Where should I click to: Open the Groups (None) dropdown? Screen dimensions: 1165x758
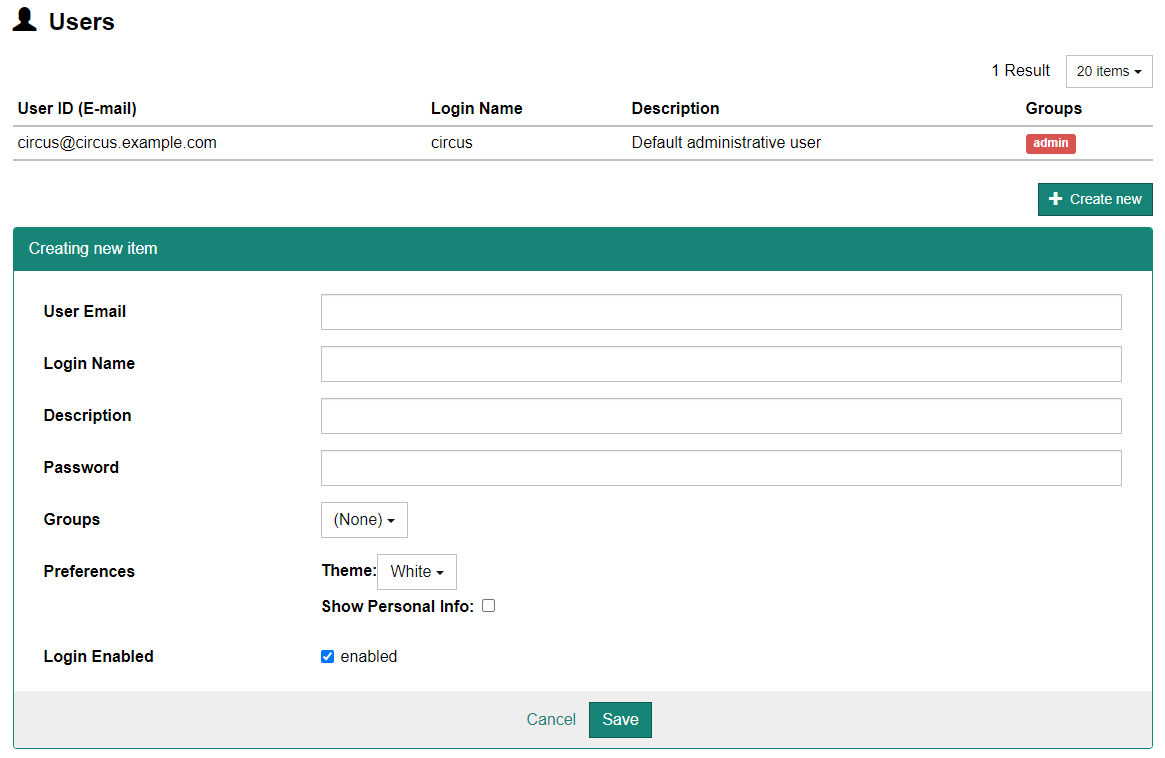pyautogui.click(x=364, y=519)
